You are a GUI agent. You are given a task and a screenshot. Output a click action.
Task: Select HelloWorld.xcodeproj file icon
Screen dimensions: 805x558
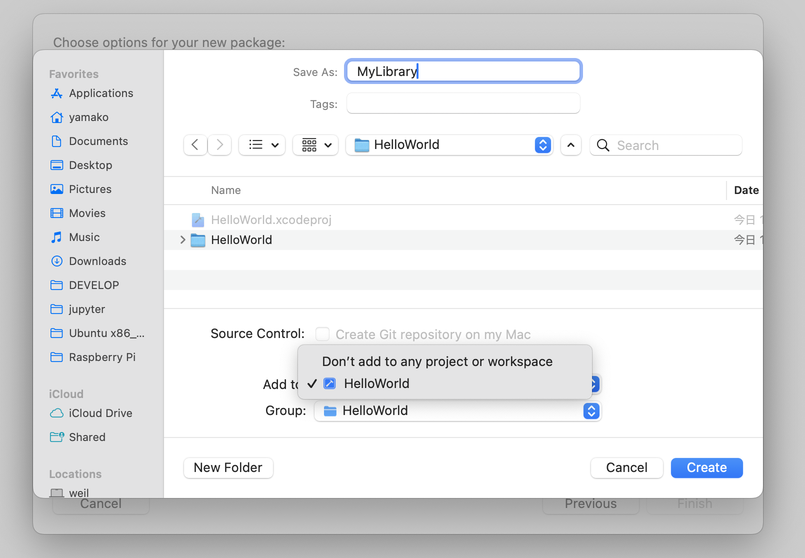coord(198,220)
